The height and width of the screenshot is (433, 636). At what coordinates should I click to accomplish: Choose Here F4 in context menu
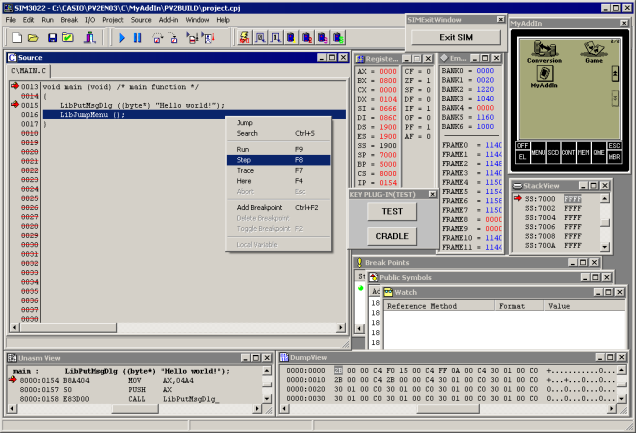(x=278, y=181)
